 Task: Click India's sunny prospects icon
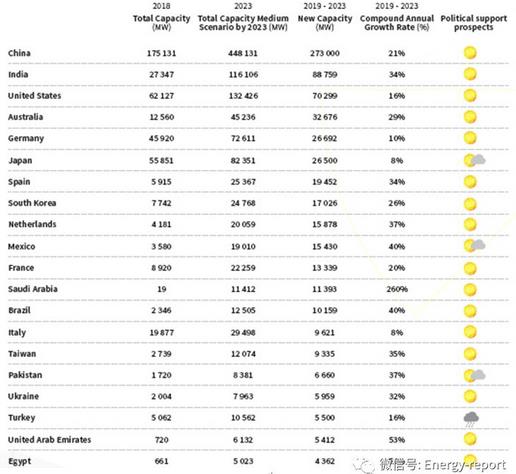coord(470,74)
